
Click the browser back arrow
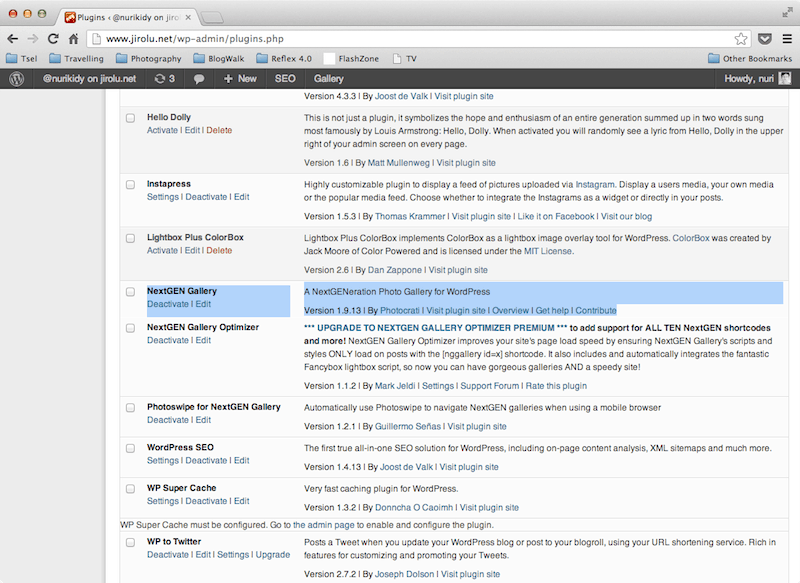(13, 39)
